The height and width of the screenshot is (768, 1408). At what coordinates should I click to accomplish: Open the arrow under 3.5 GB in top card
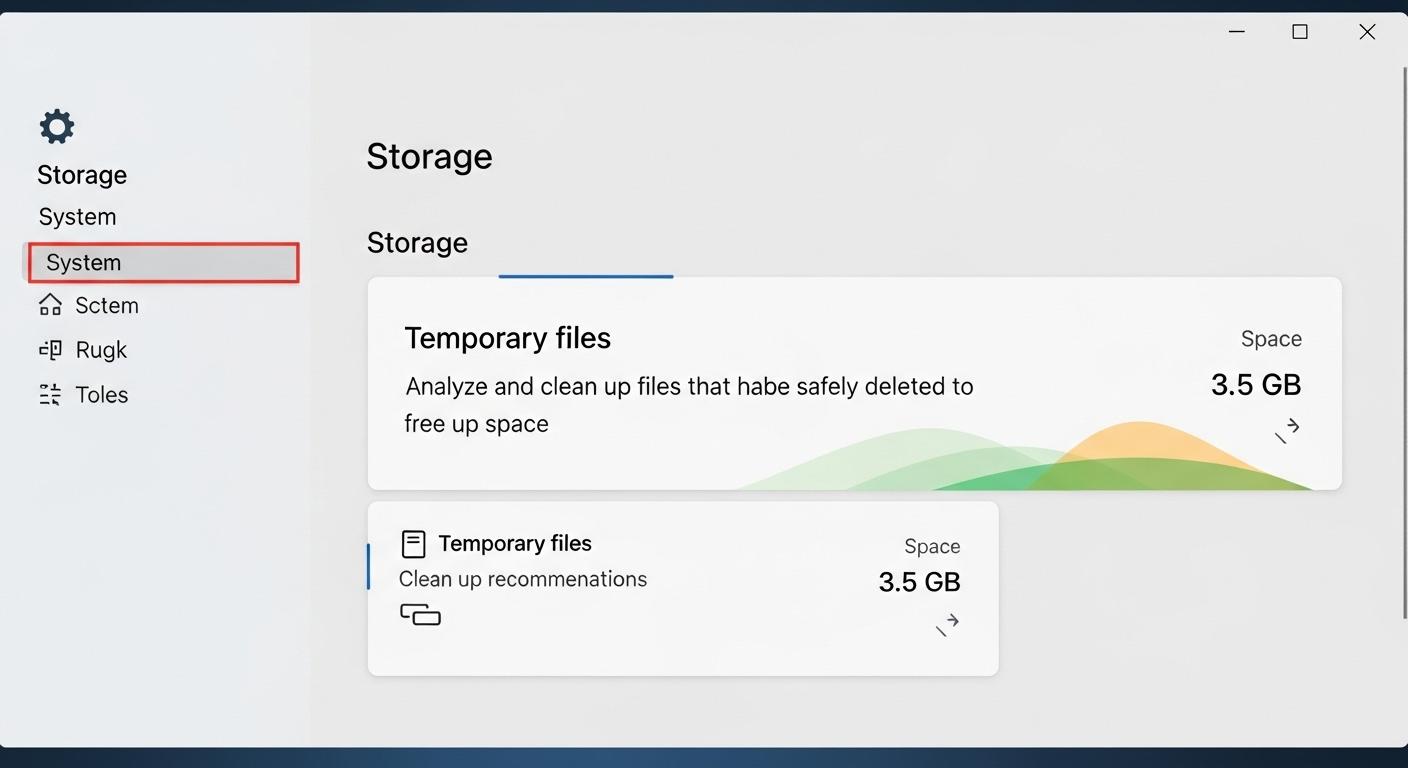coord(1287,430)
